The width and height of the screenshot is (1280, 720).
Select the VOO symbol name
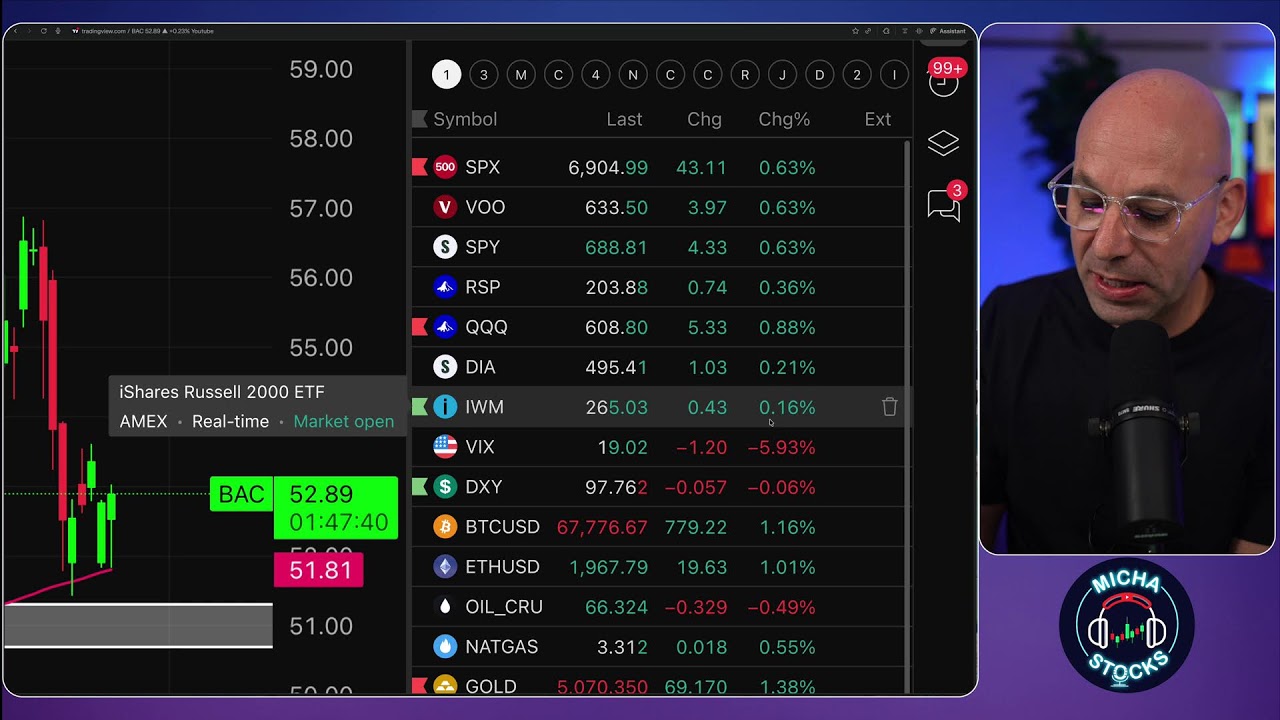[485, 207]
